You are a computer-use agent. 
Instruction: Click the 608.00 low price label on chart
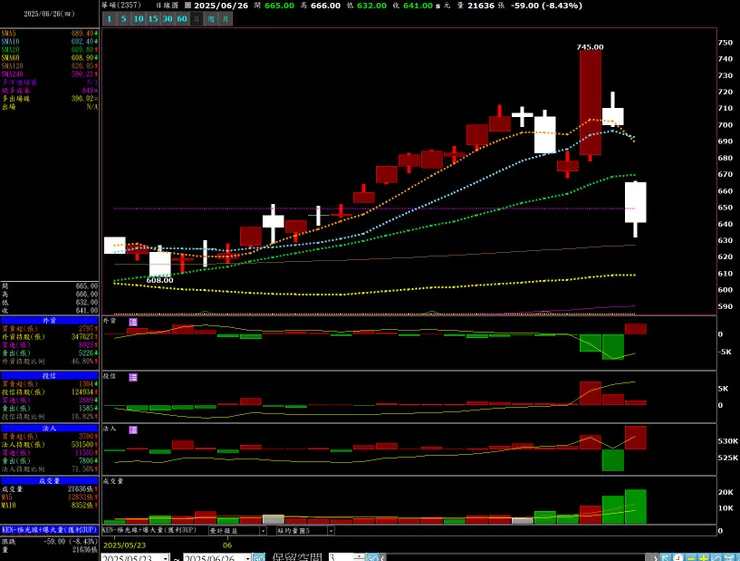click(160, 280)
